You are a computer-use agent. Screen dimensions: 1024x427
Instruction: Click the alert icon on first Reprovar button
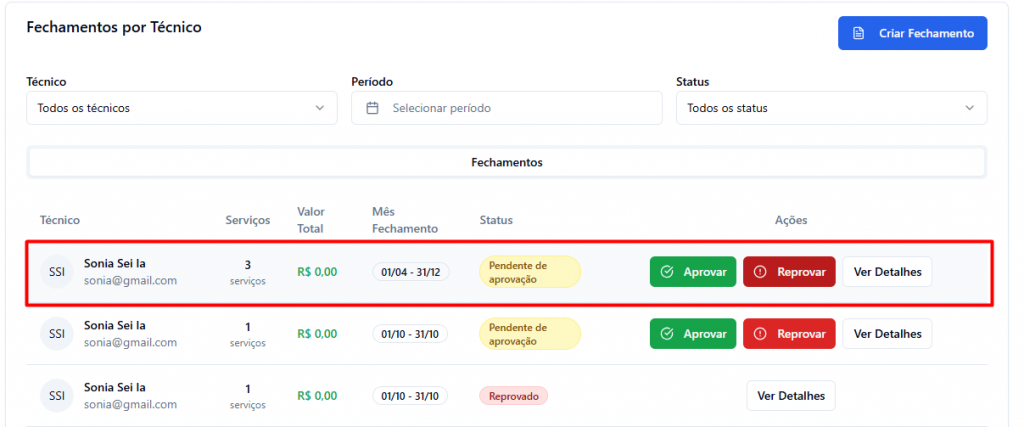tap(760, 272)
